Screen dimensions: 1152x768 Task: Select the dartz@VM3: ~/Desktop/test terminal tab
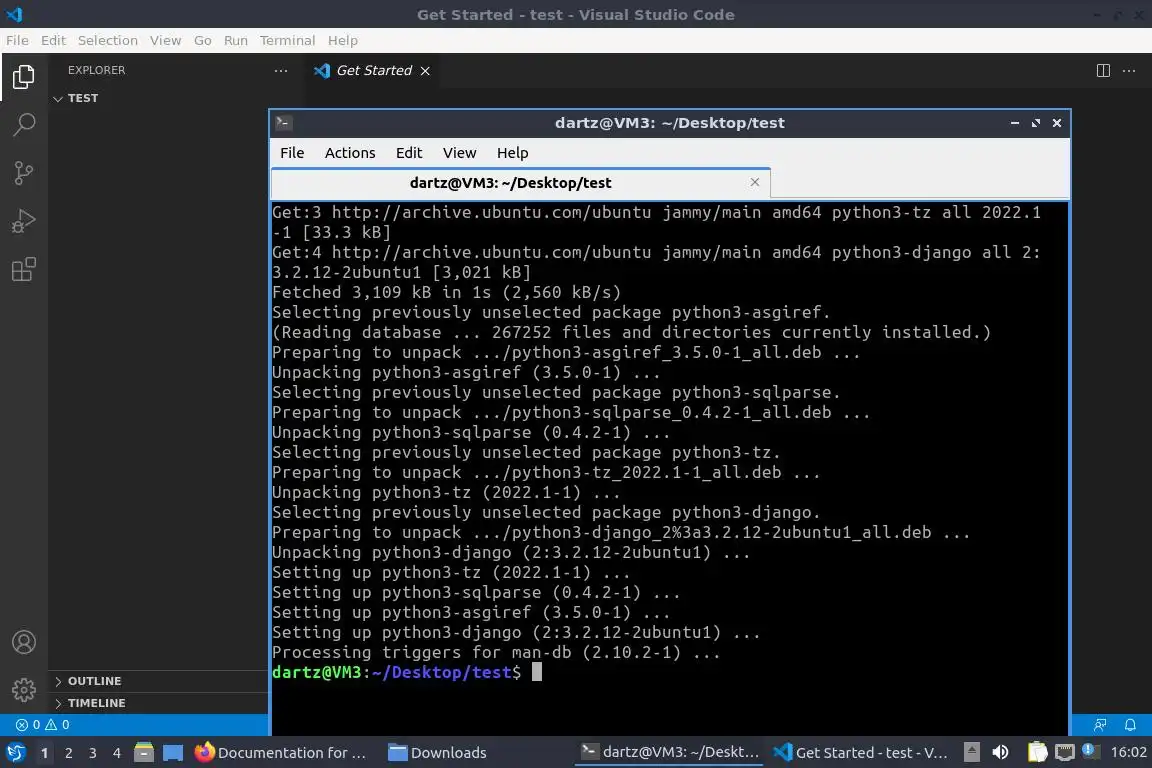click(521, 183)
